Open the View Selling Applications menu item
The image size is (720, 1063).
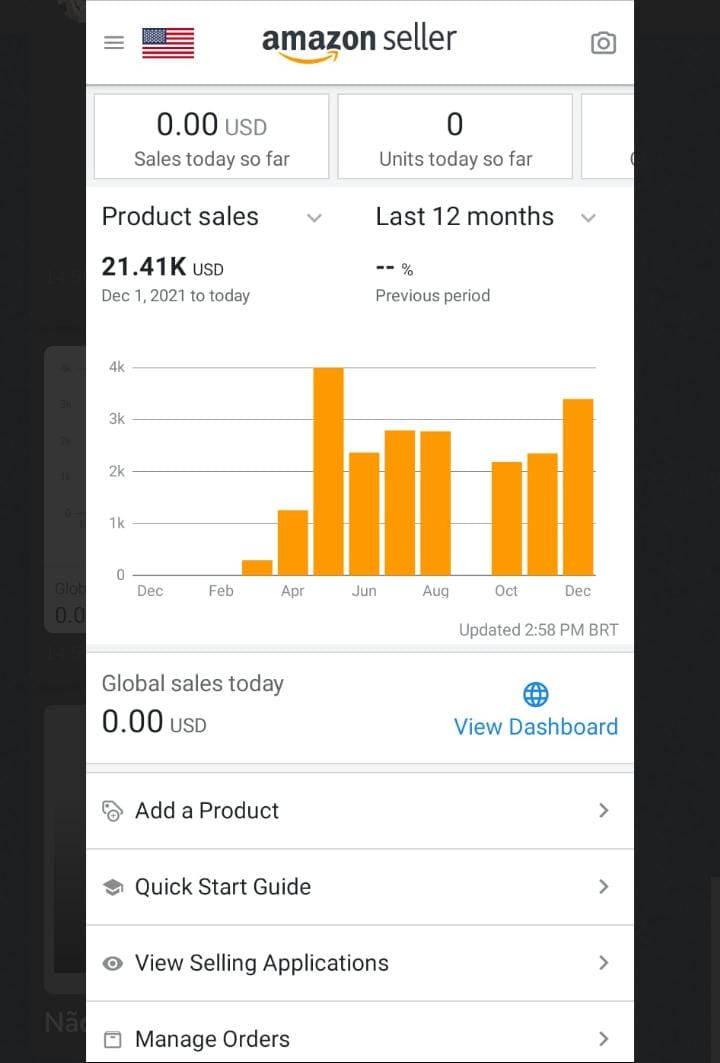pos(262,963)
